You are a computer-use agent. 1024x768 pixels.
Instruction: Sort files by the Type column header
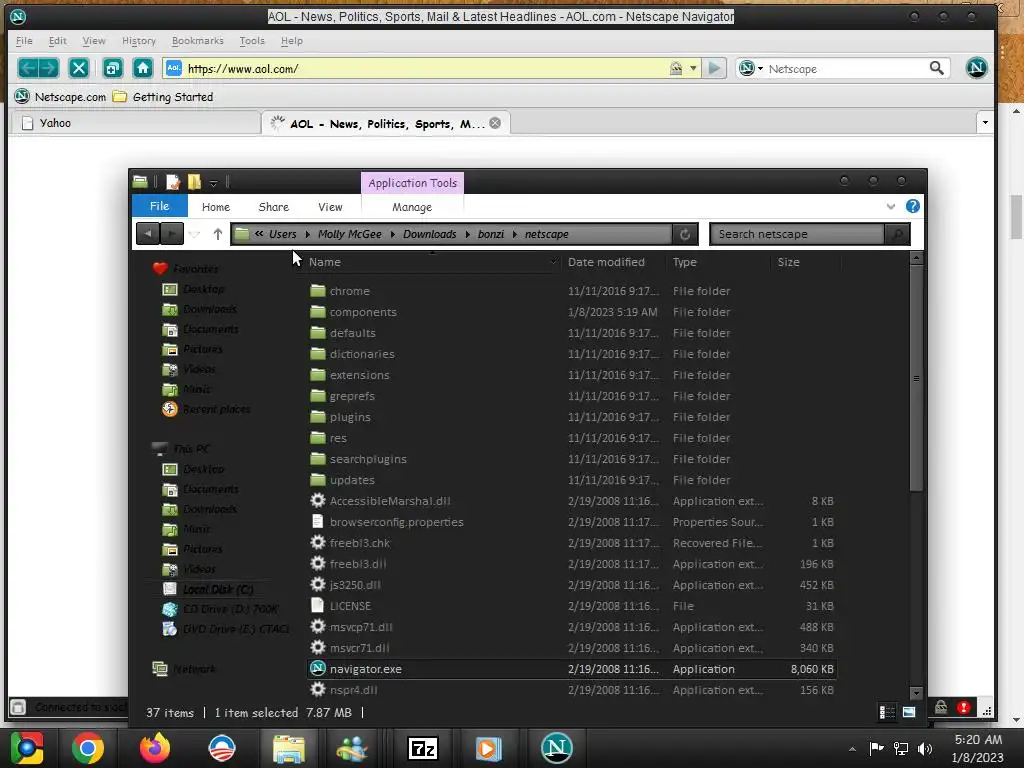click(x=718, y=262)
